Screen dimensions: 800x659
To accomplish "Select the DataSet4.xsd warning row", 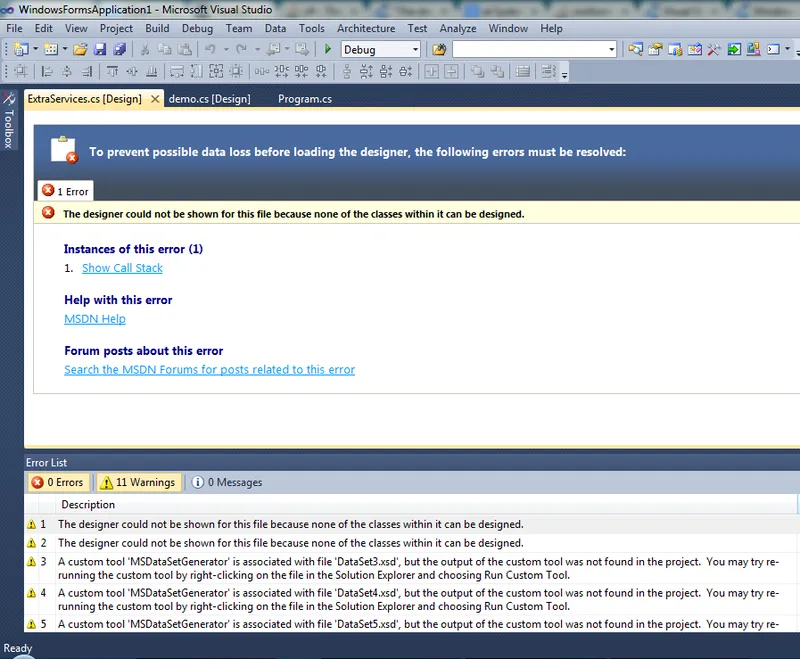I will click(411, 599).
